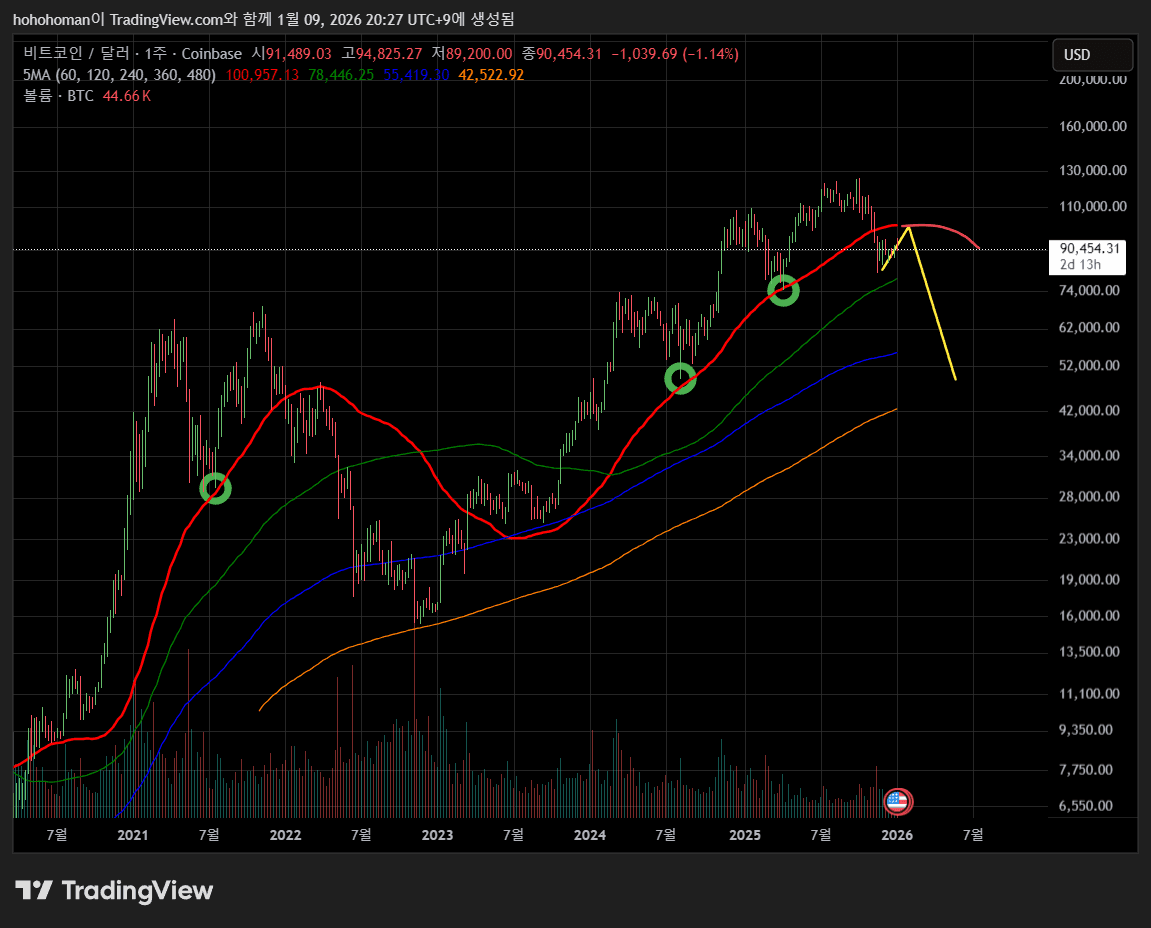The width and height of the screenshot is (1151, 928).
Task: Click the hohohoman author header text
Action: 60,19
